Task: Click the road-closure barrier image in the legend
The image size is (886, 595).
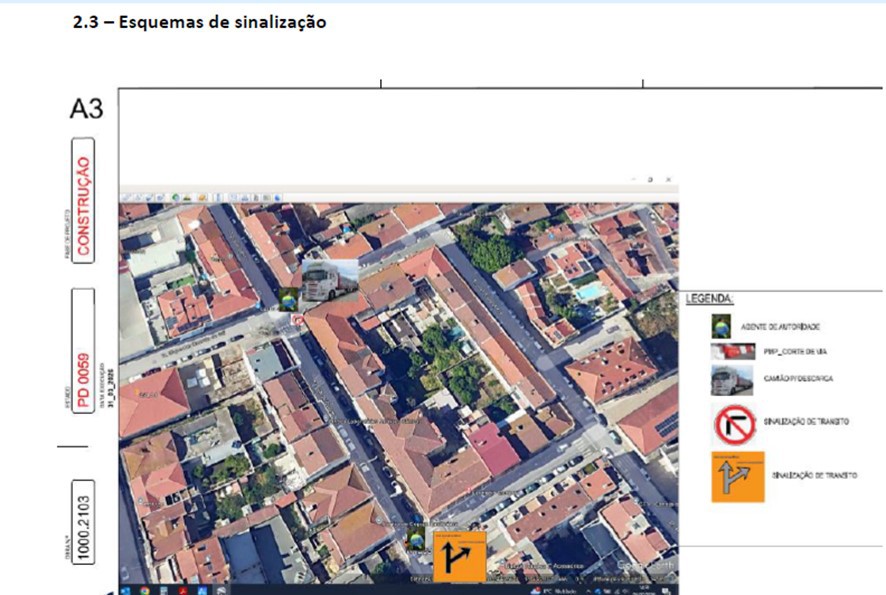Action: [x=733, y=351]
